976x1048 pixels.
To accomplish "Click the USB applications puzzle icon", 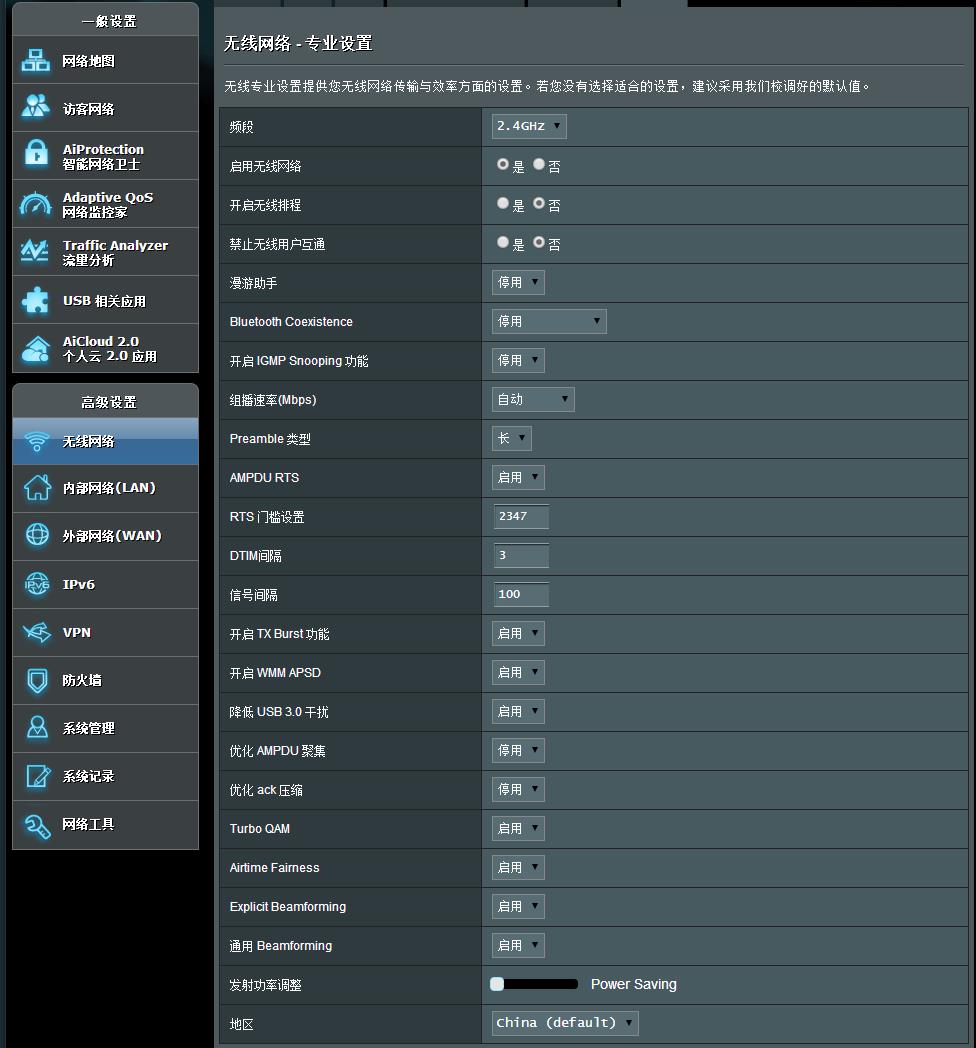I will 35,300.
